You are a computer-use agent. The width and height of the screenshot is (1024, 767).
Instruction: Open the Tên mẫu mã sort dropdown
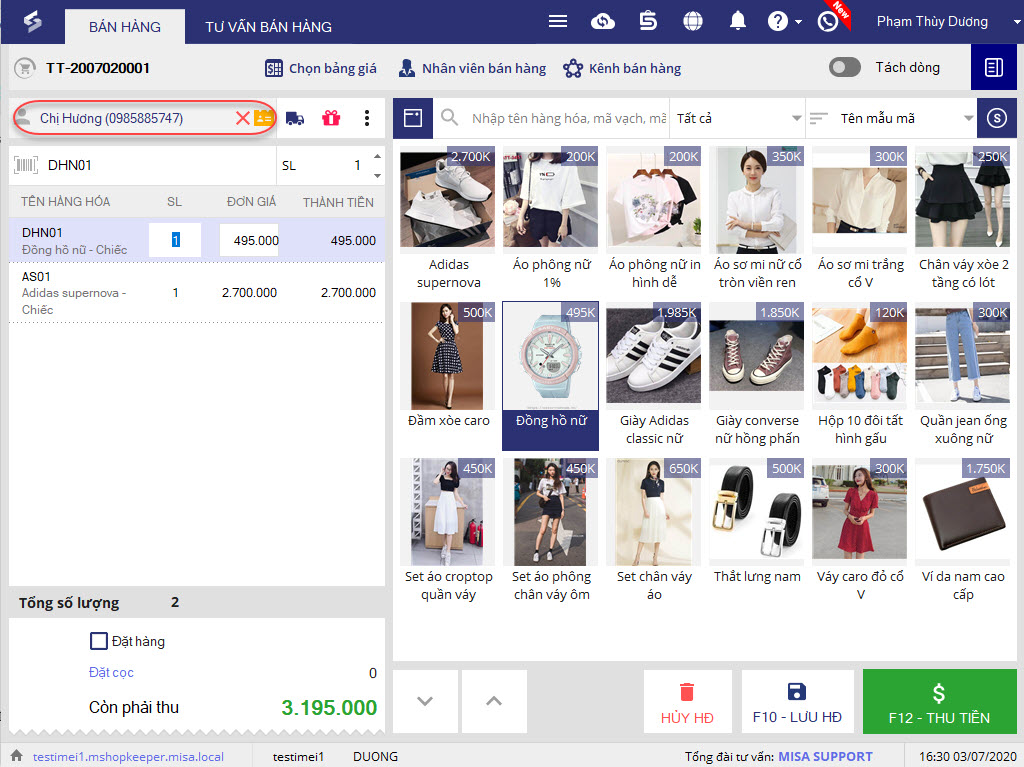pyautogui.click(x=892, y=118)
